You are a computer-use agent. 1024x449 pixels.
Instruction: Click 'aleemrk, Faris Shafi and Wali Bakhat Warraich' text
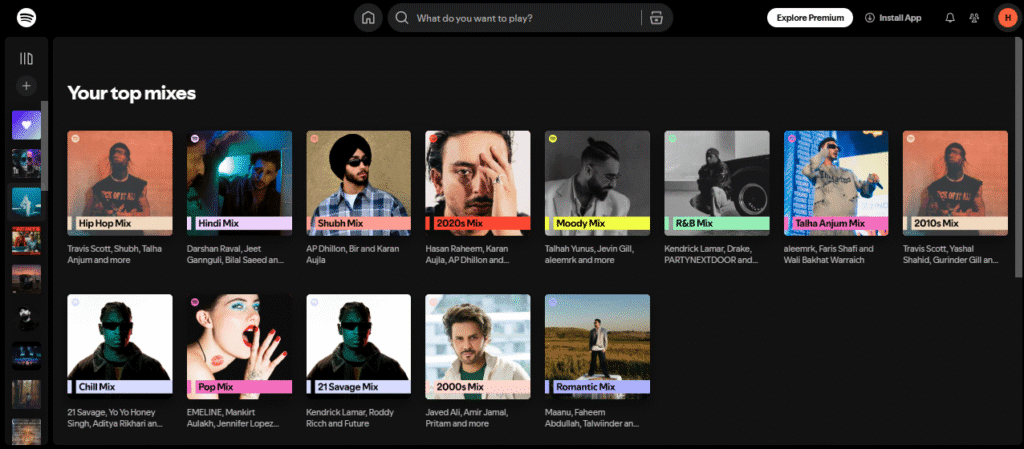(x=829, y=255)
